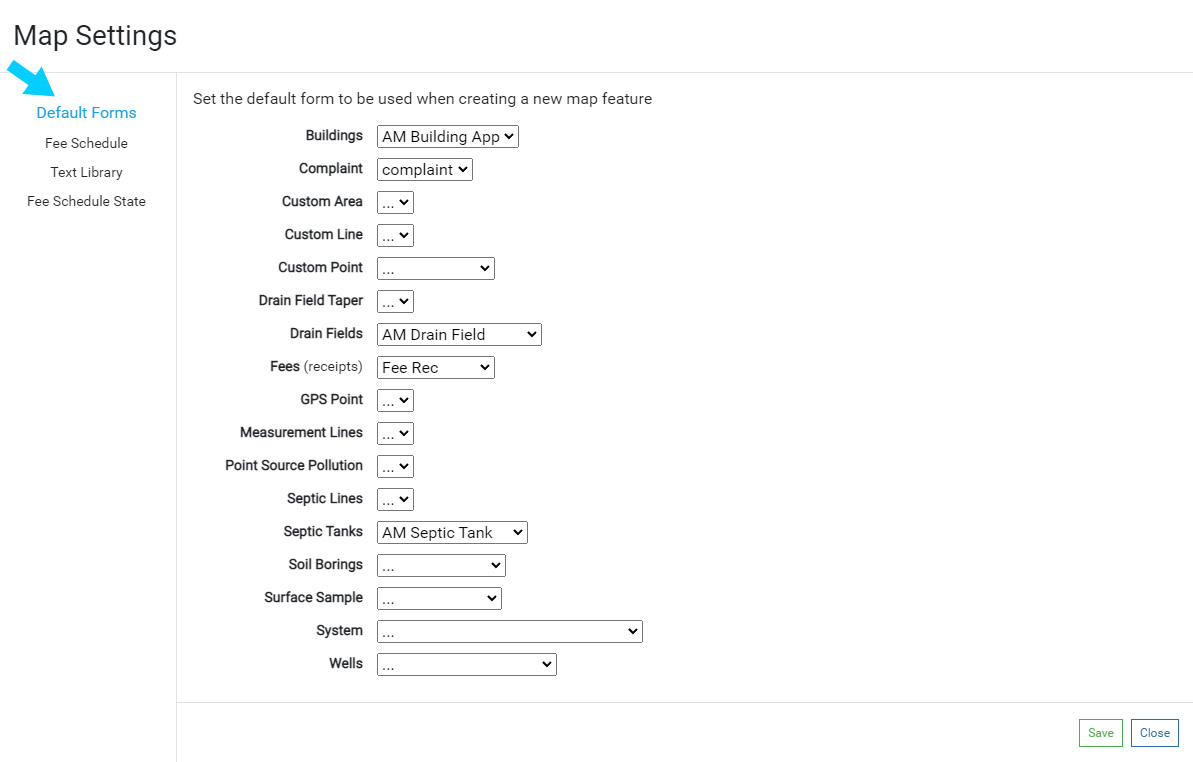This screenshot has height=762, width=1193.
Task: Open the Drain Fields form dropdown
Action: coord(459,335)
